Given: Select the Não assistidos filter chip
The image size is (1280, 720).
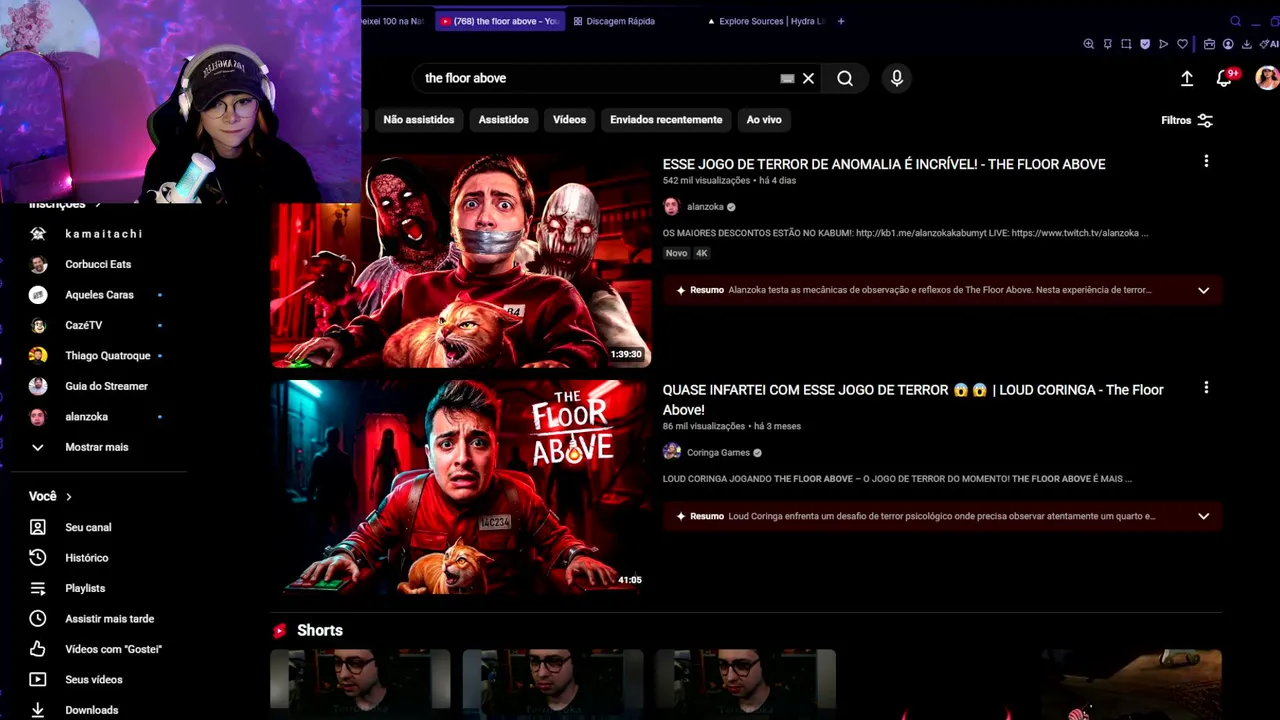Looking at the screenshot, I should click(419, 120).
